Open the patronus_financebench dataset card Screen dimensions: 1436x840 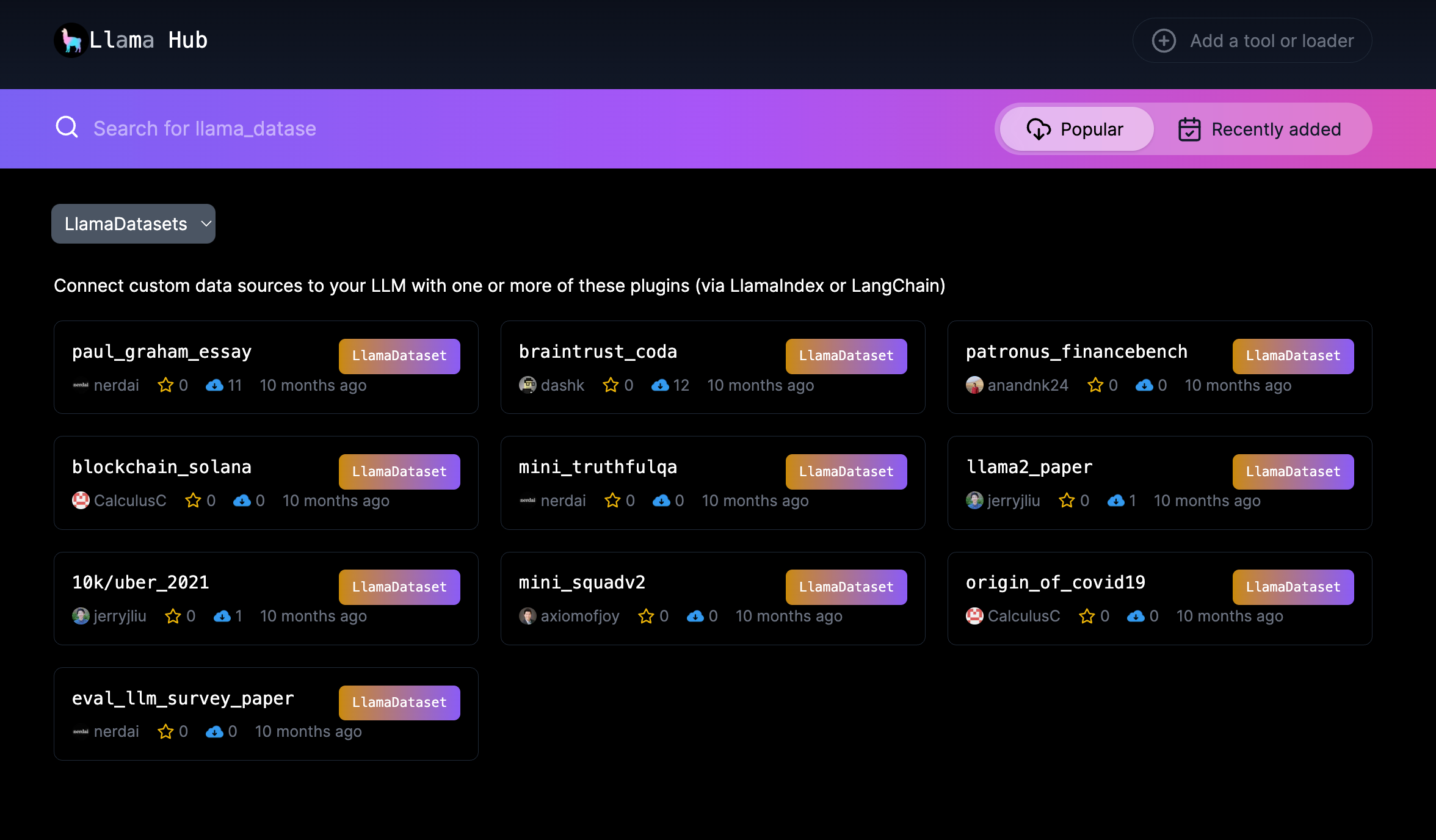click(1076, 352)
